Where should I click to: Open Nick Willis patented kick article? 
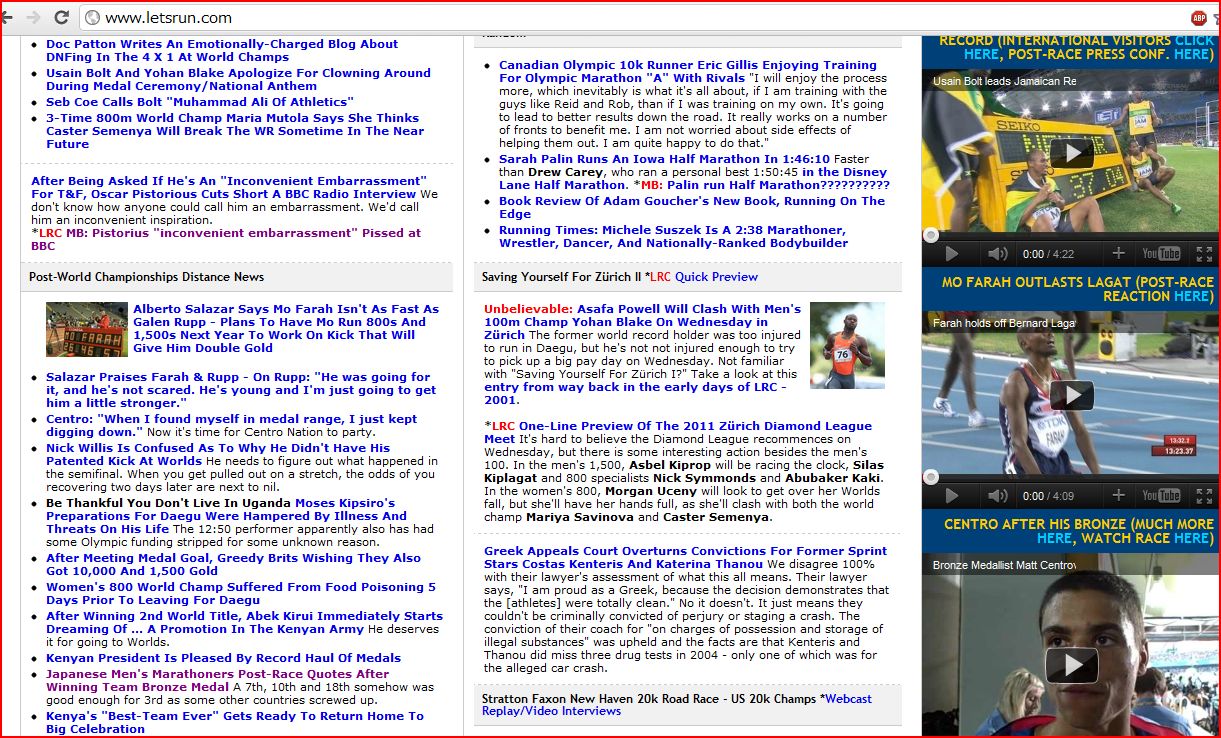point(218,455)
